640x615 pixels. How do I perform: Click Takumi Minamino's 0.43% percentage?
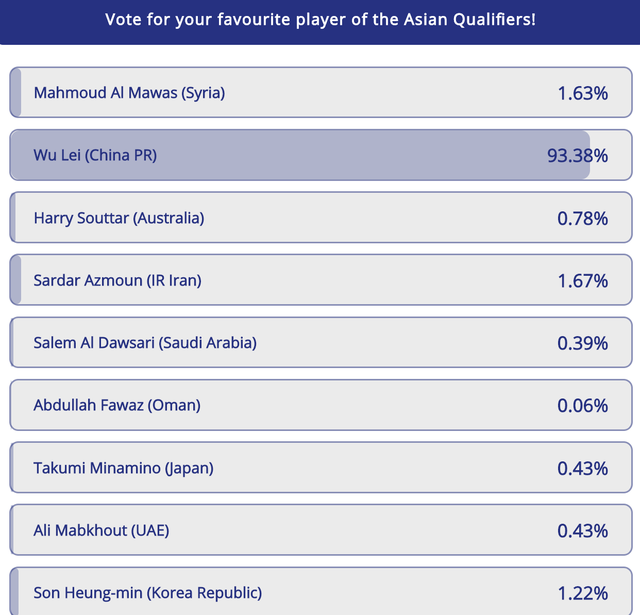click(x=583, y=468)
